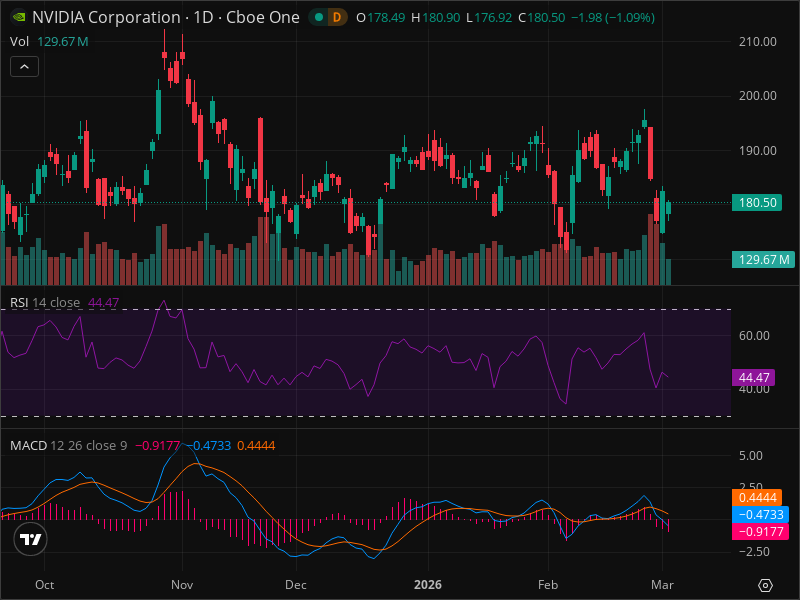800x600 pixels.
Task: Click the 210.00 price scale label
Action: [758, 42]
